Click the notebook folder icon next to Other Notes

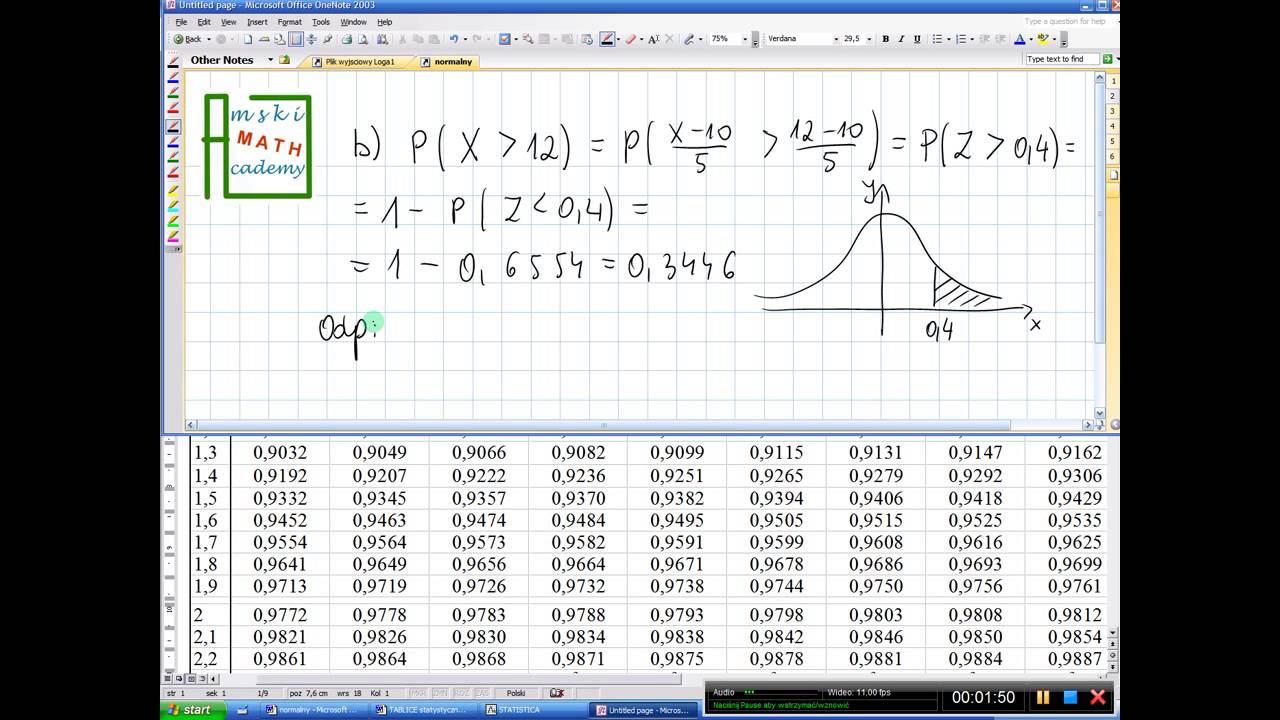pyautogui.click(x=285, y=60)
